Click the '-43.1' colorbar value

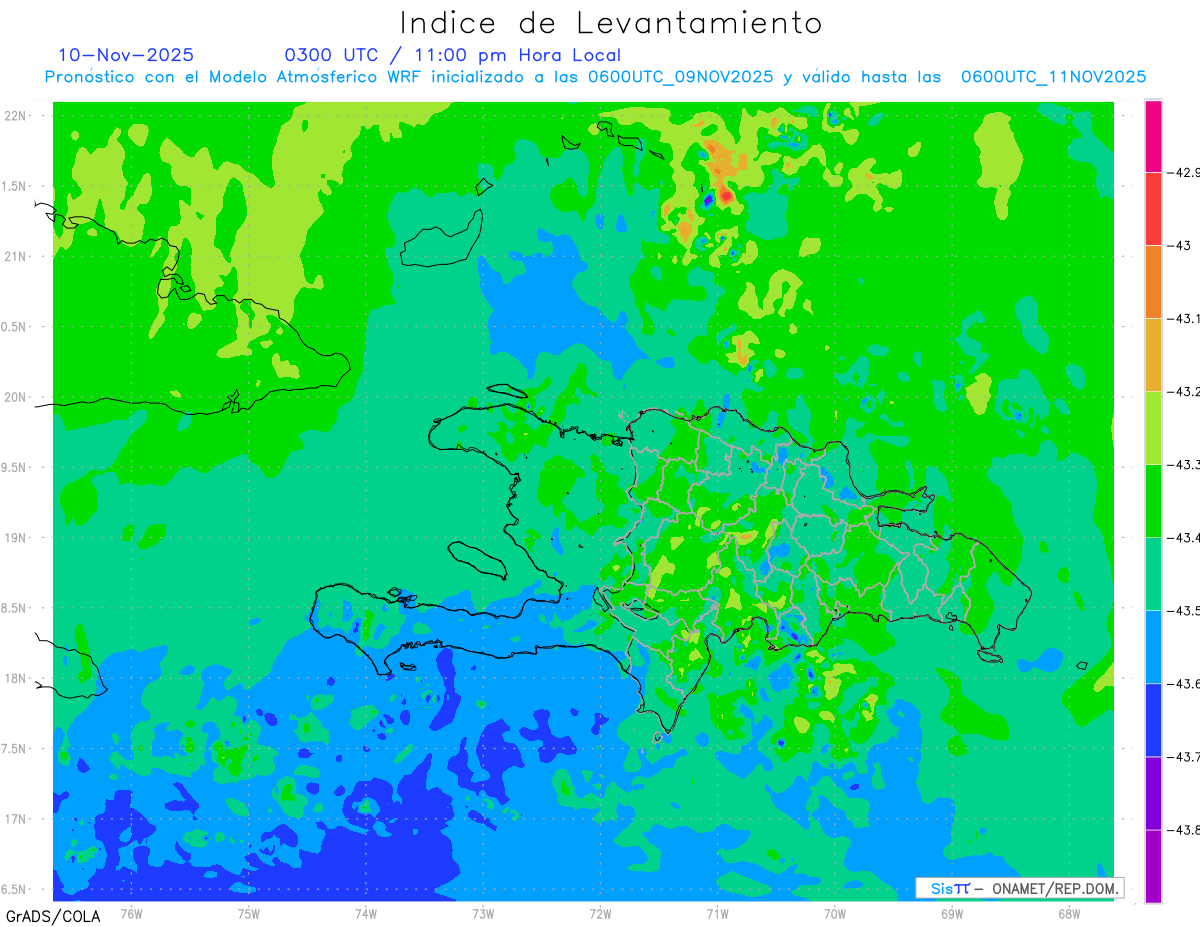1183,319
